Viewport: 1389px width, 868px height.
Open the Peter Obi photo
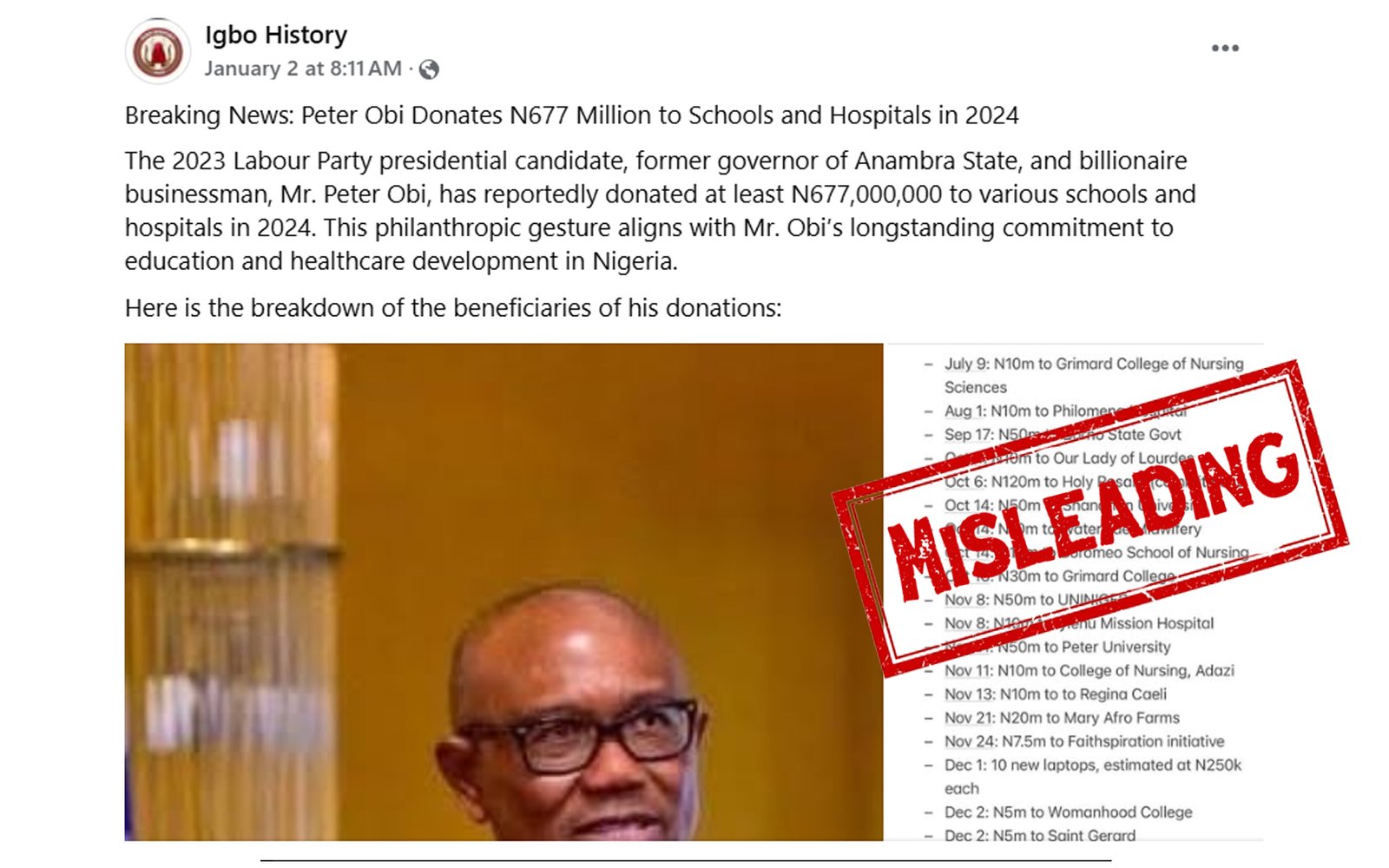pyautogui.click(x=504, y=592)
